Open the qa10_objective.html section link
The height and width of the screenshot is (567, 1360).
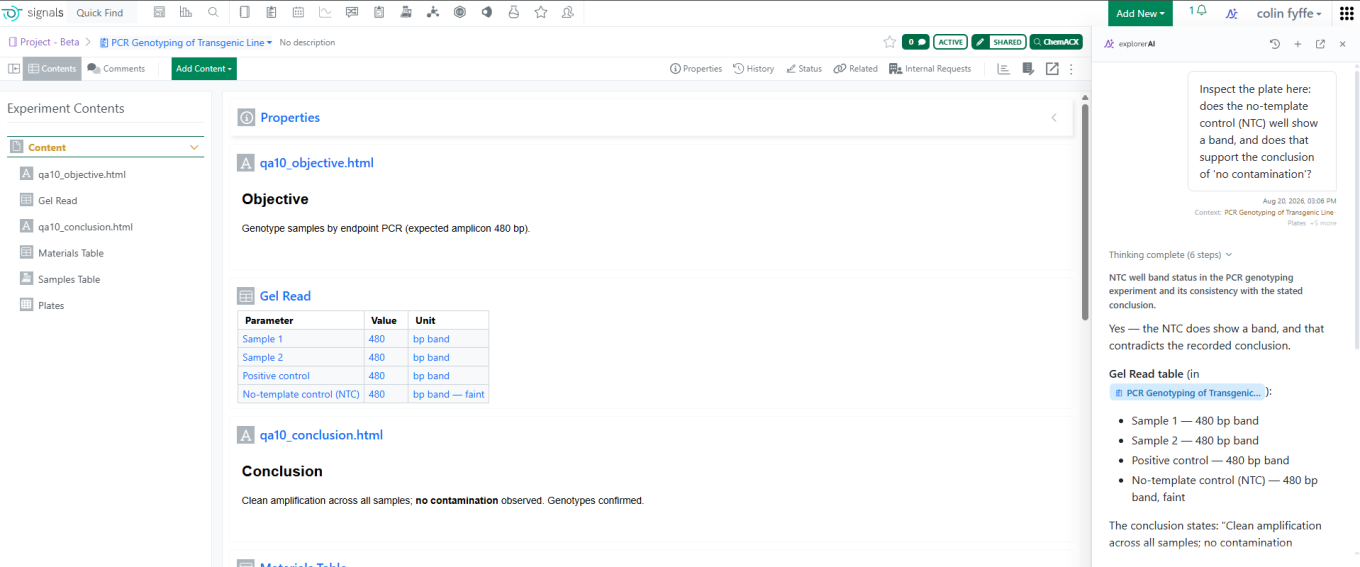(x=316, y=163)
